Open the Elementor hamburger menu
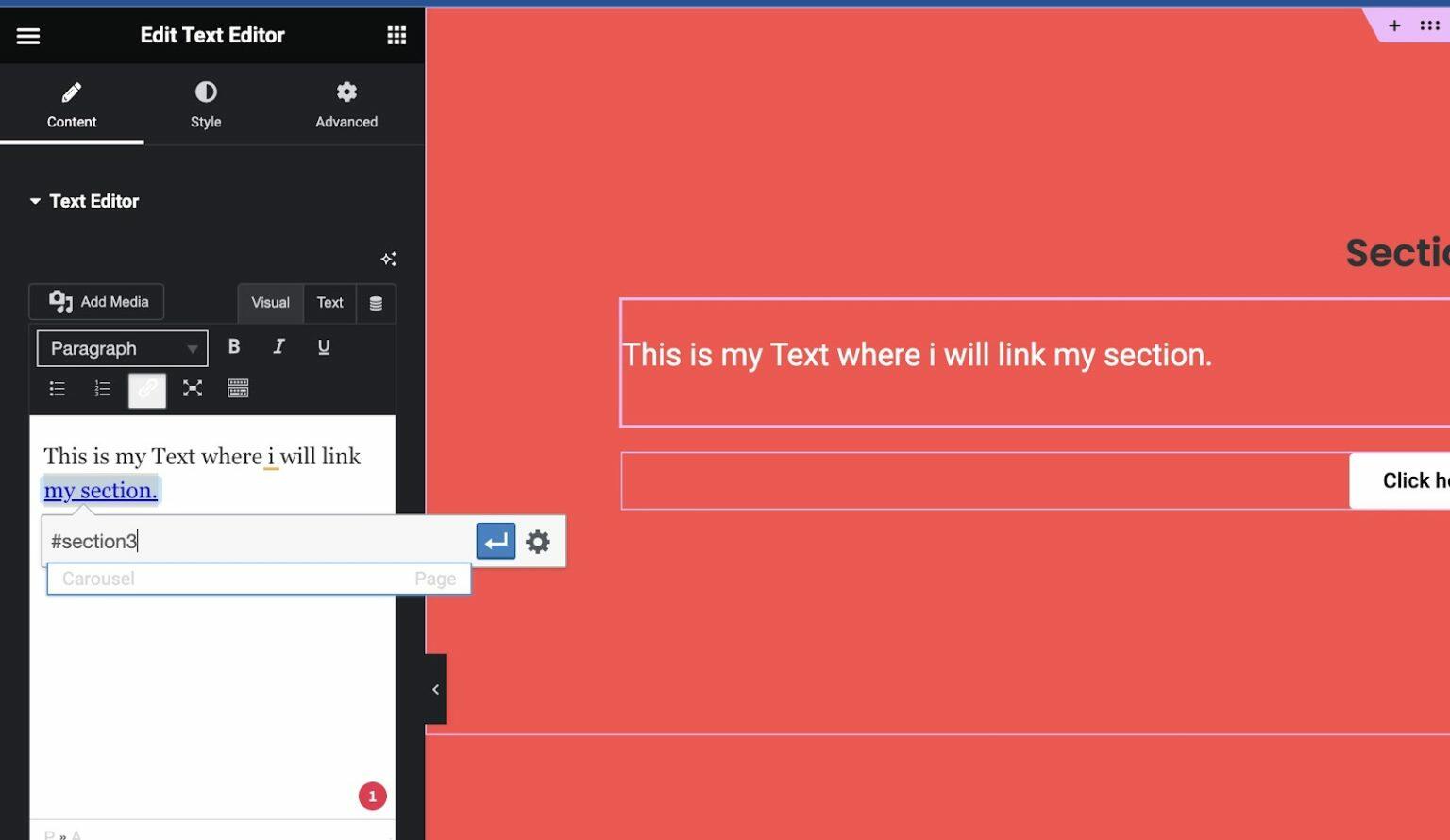 click(27, 35)
